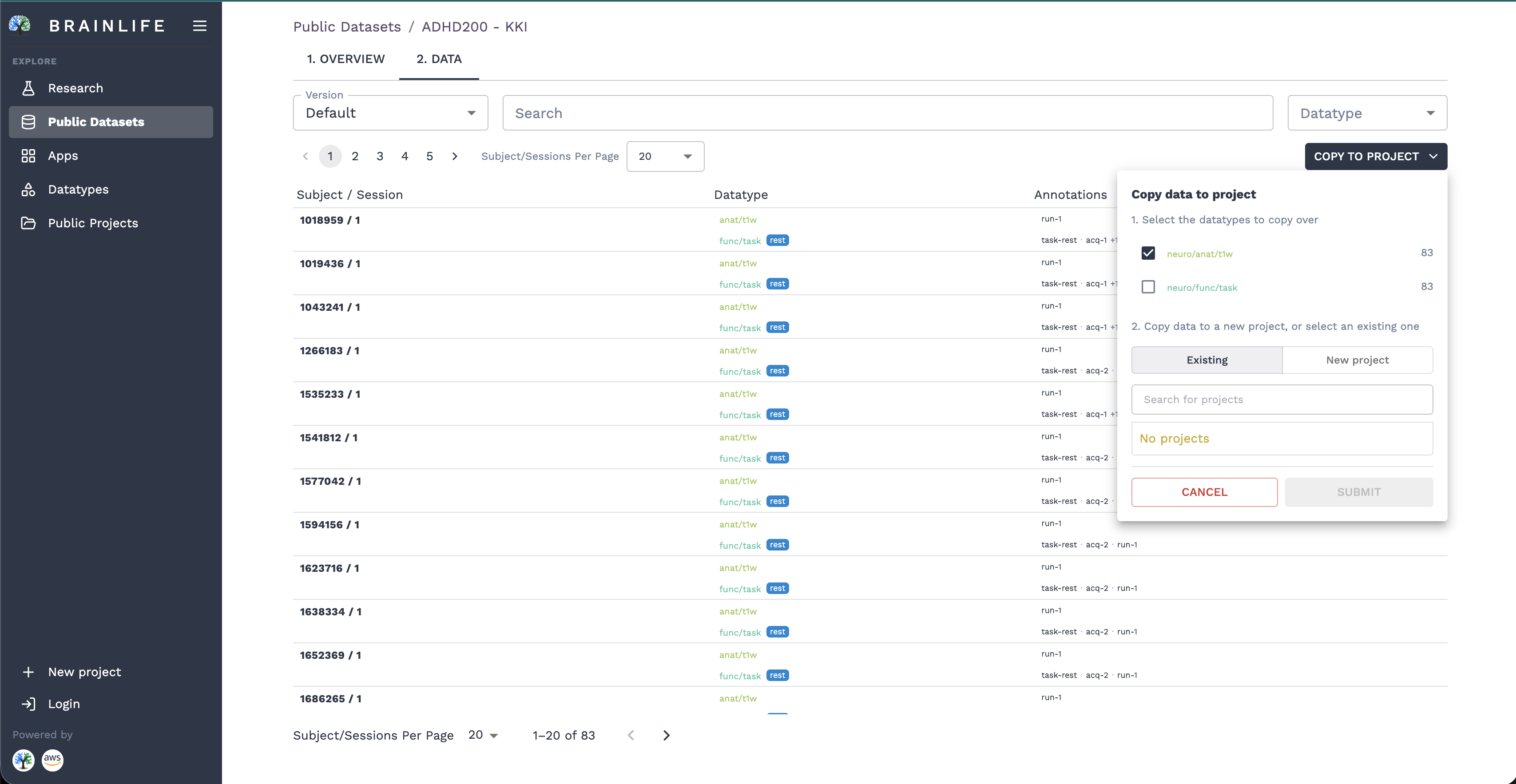
Task: Click func/task for subject 1652369
Action: (x=740, y=677)
